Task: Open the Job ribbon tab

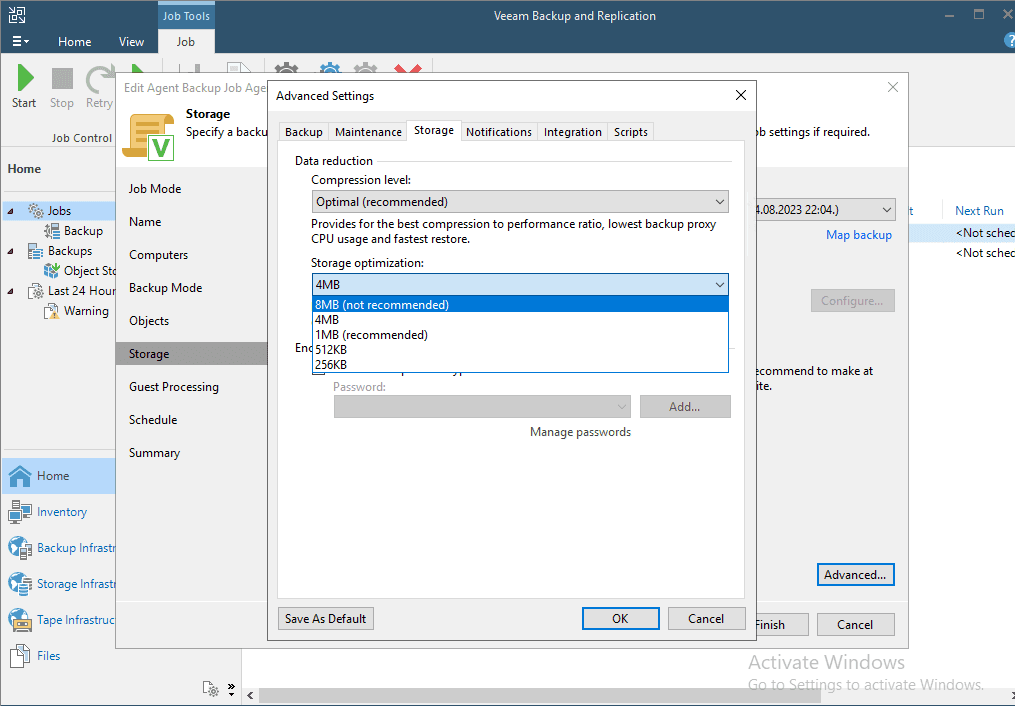Action: click(x=186, y=41)
